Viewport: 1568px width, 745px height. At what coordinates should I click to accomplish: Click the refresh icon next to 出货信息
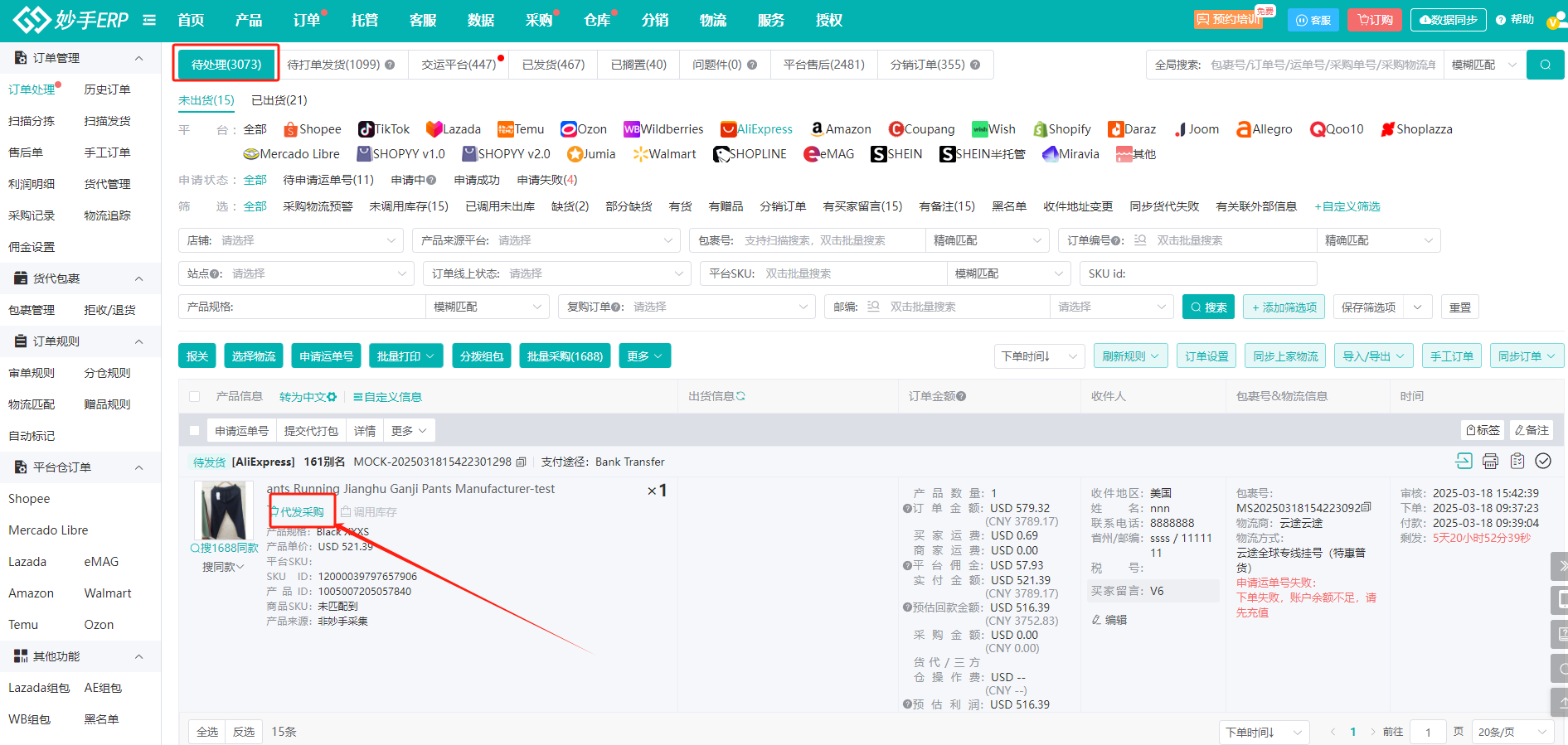pos(740,396)
